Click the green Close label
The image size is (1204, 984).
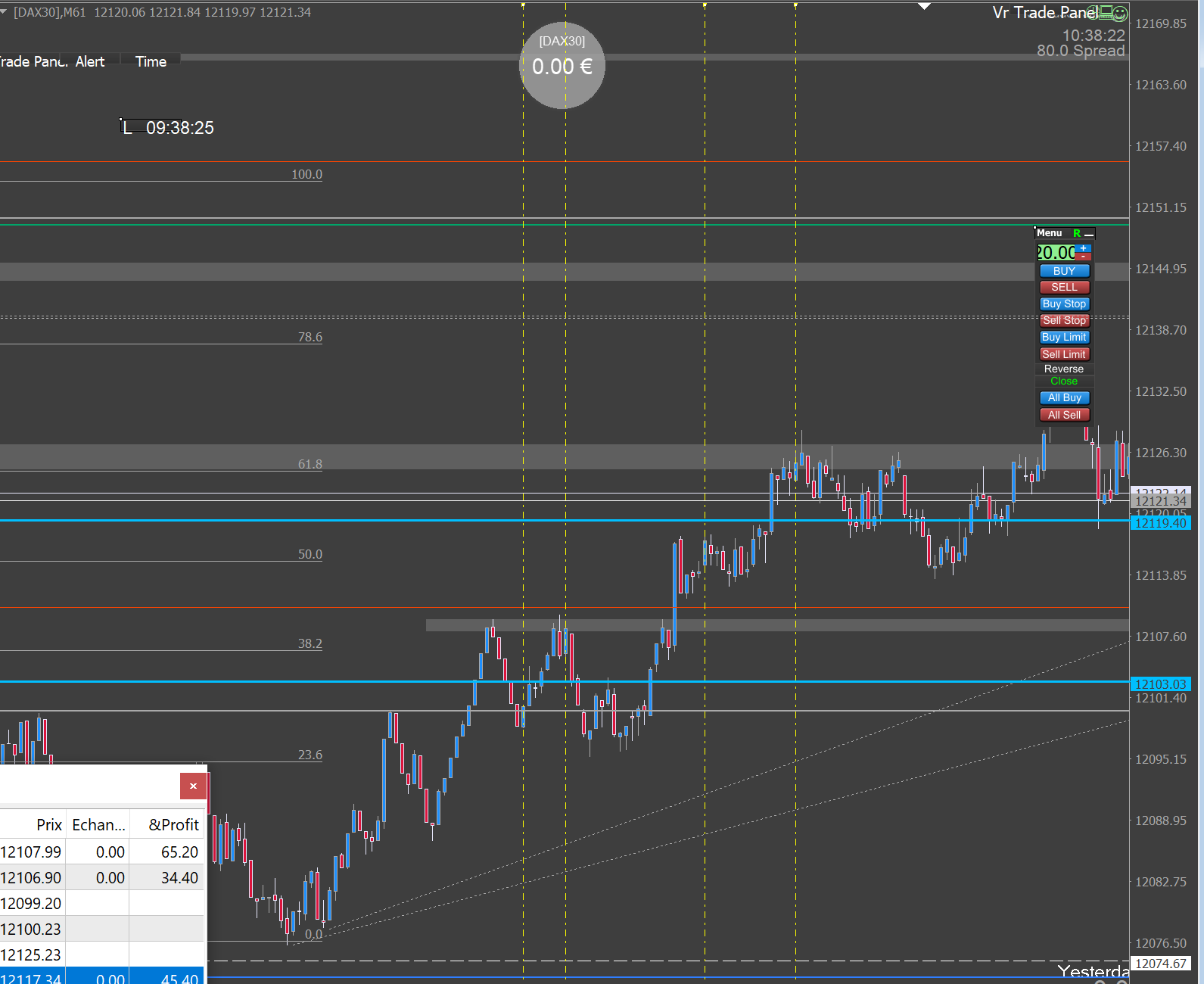(x=1064, y=381)
